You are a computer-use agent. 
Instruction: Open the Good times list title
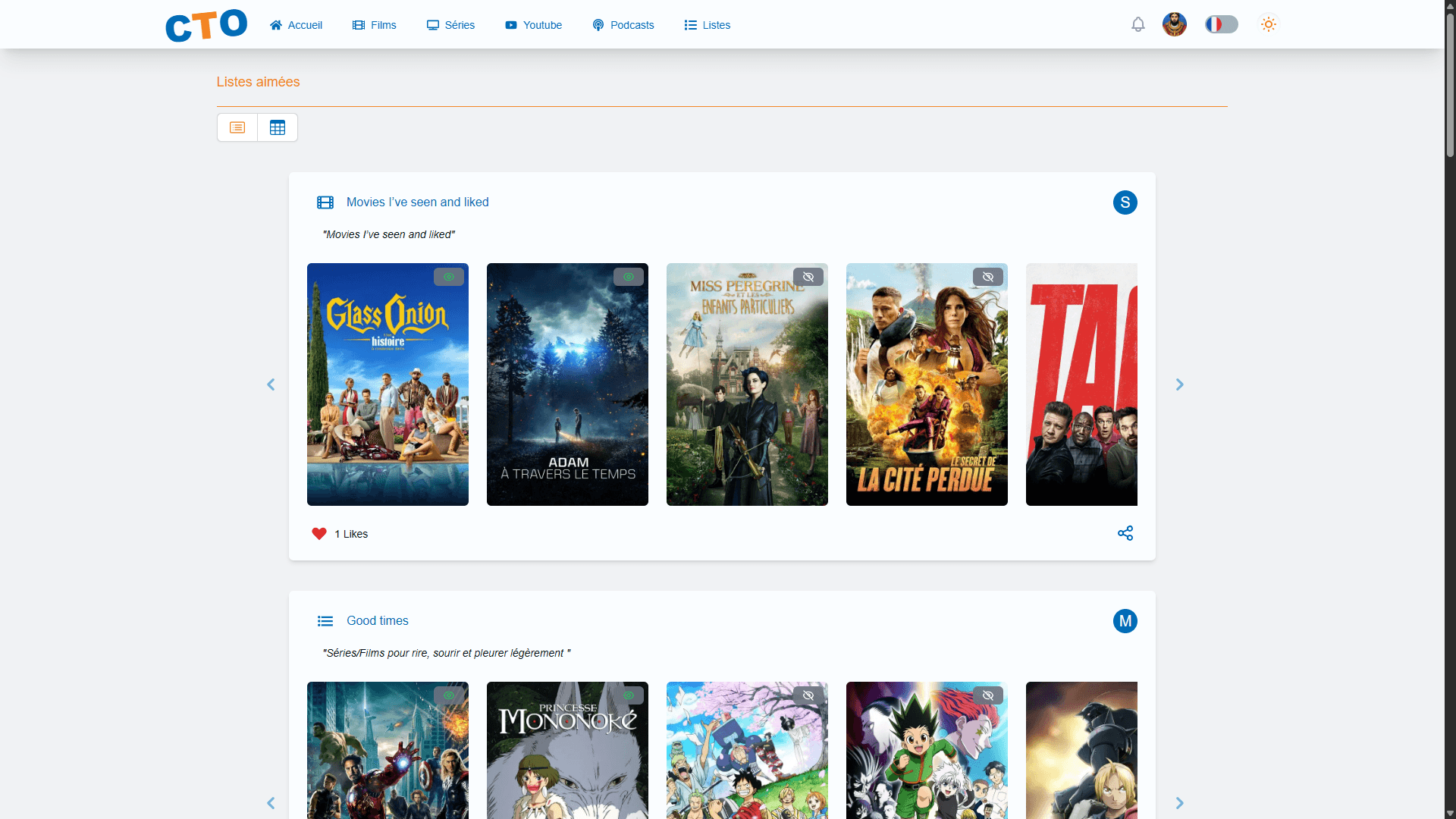click(x=377, y=620)
